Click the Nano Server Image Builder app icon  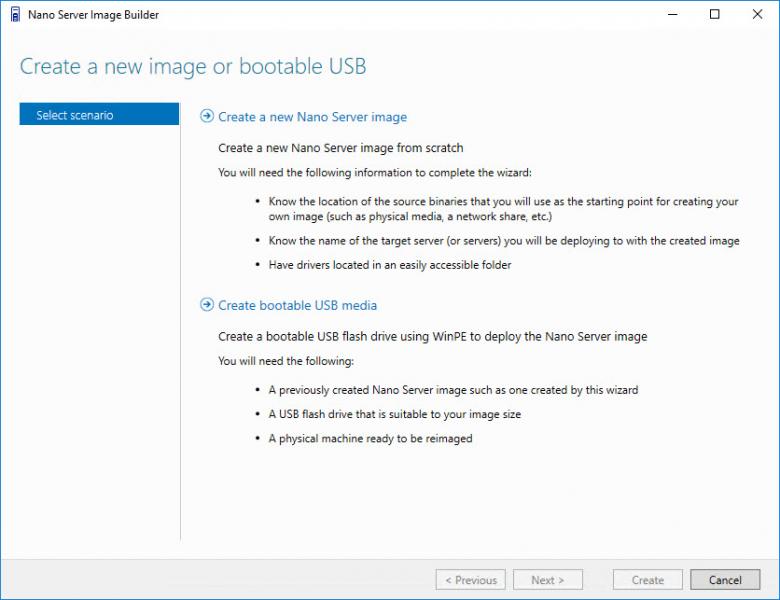14,15
